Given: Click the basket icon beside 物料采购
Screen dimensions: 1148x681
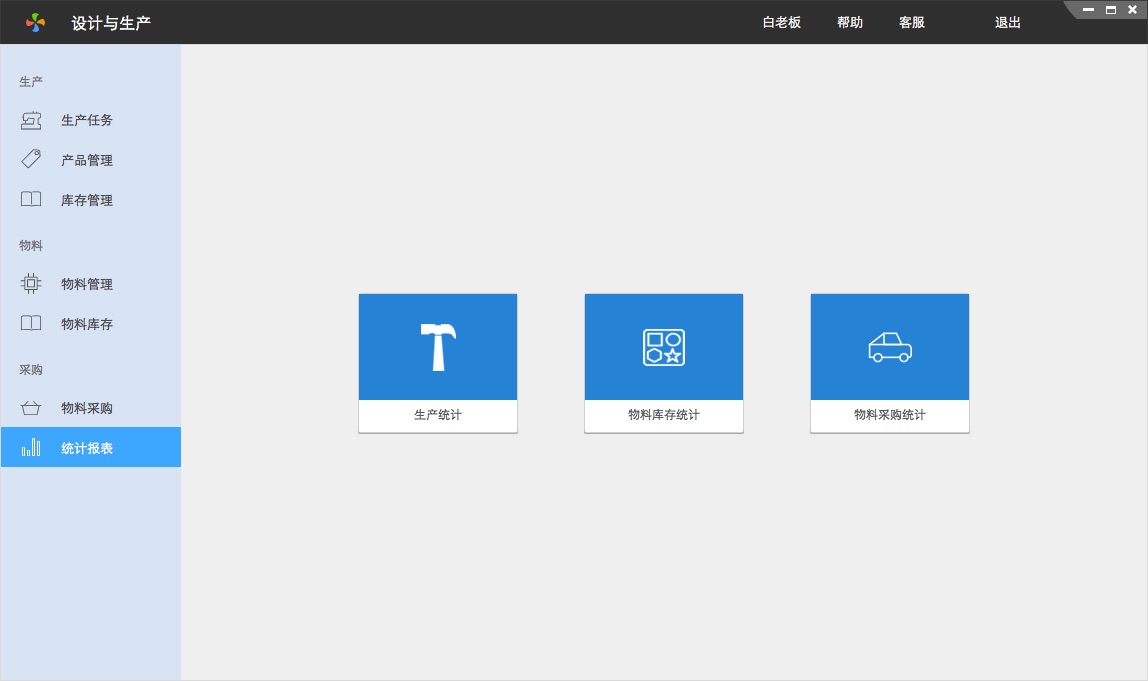Looking at the screenshot, I should (31, 407).
